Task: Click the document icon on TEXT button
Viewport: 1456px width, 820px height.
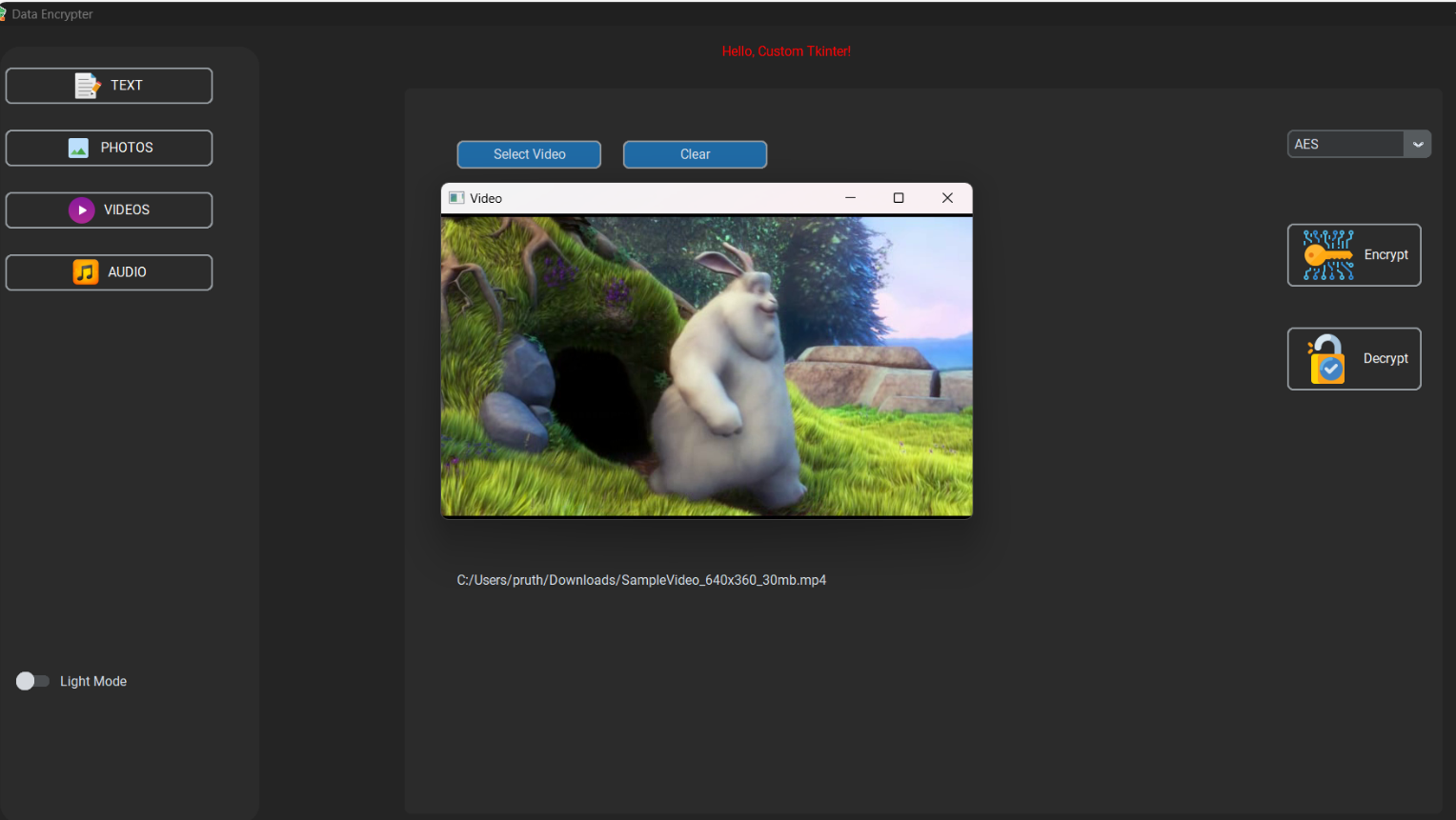Action: [x=87, y=86]
